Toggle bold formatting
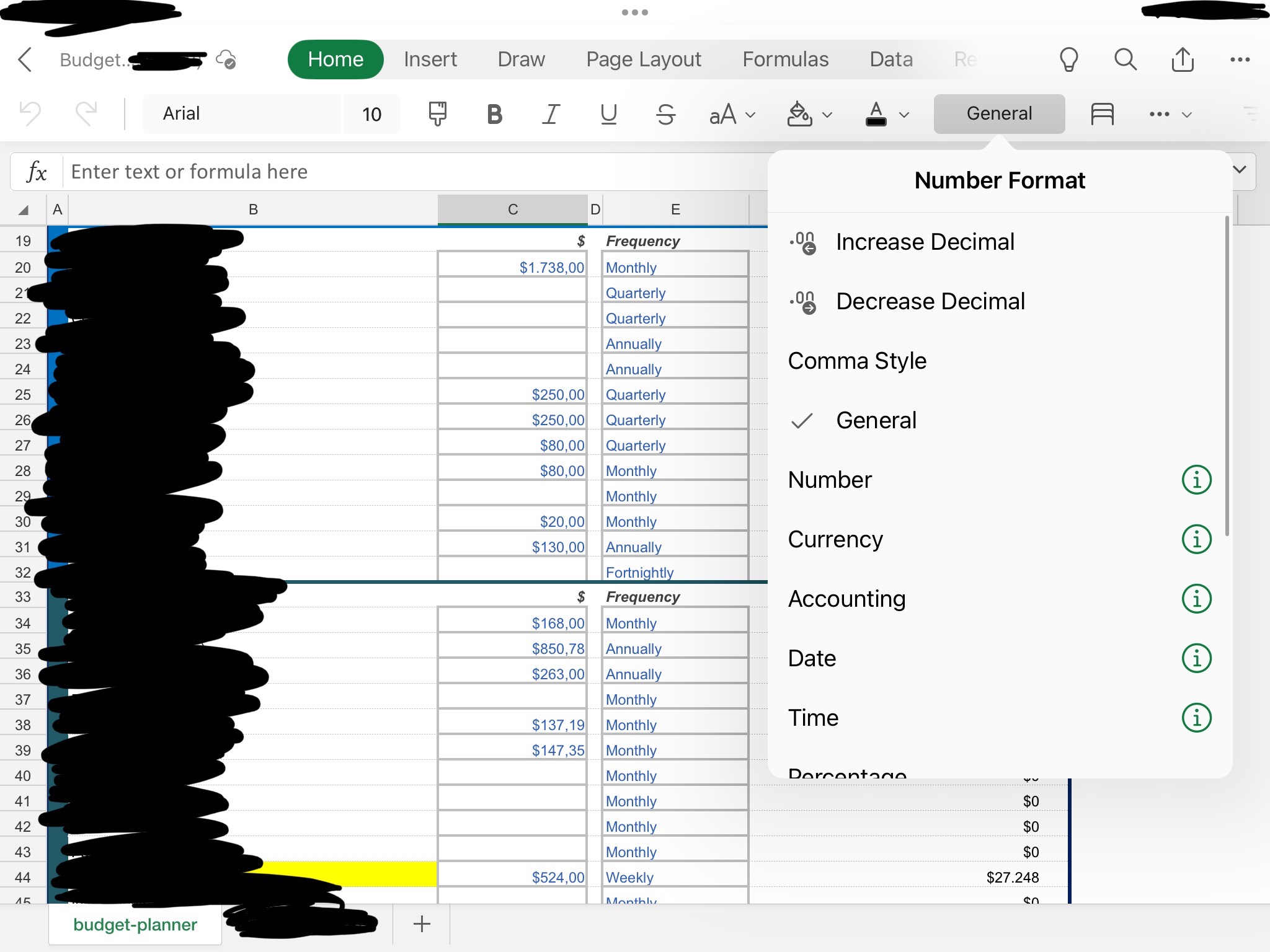1270x952 pixels. click(x=494, y=114)
